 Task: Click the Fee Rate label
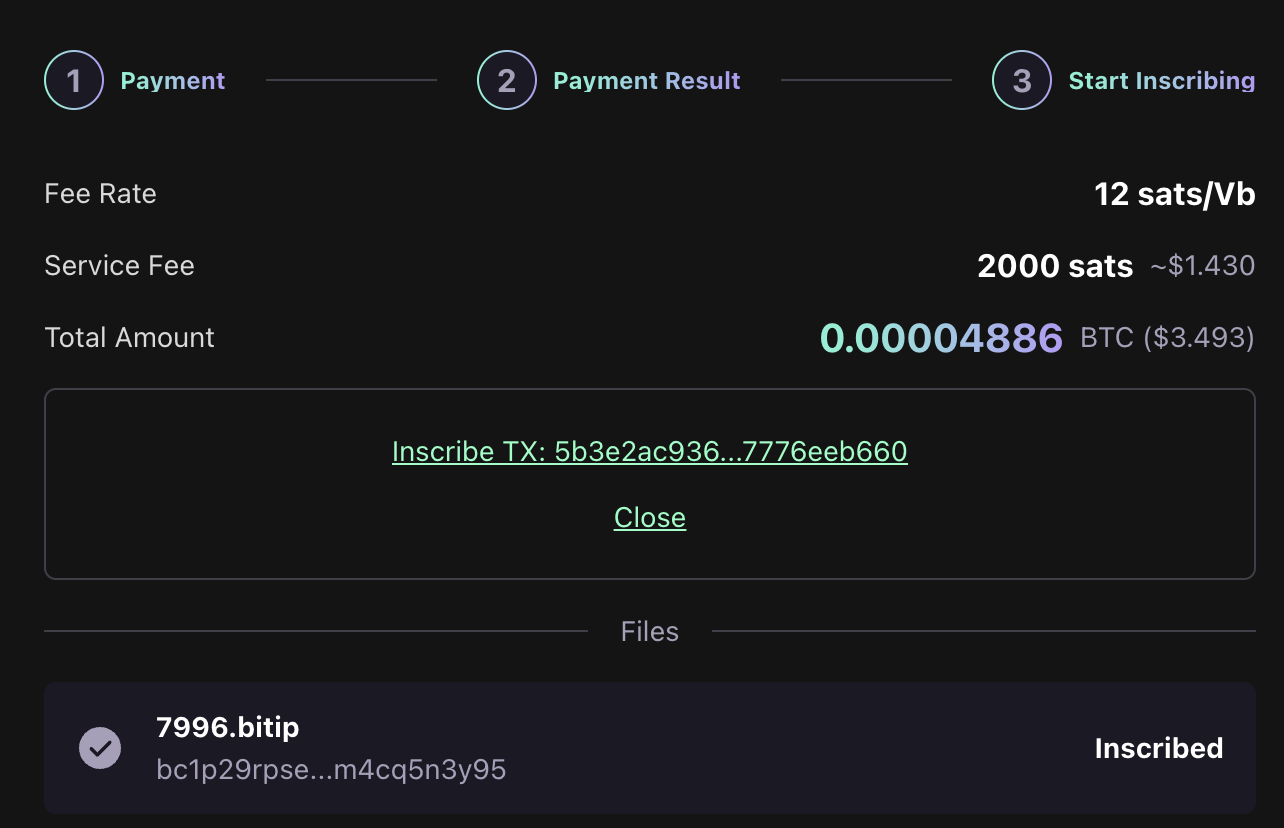(100, 194)
